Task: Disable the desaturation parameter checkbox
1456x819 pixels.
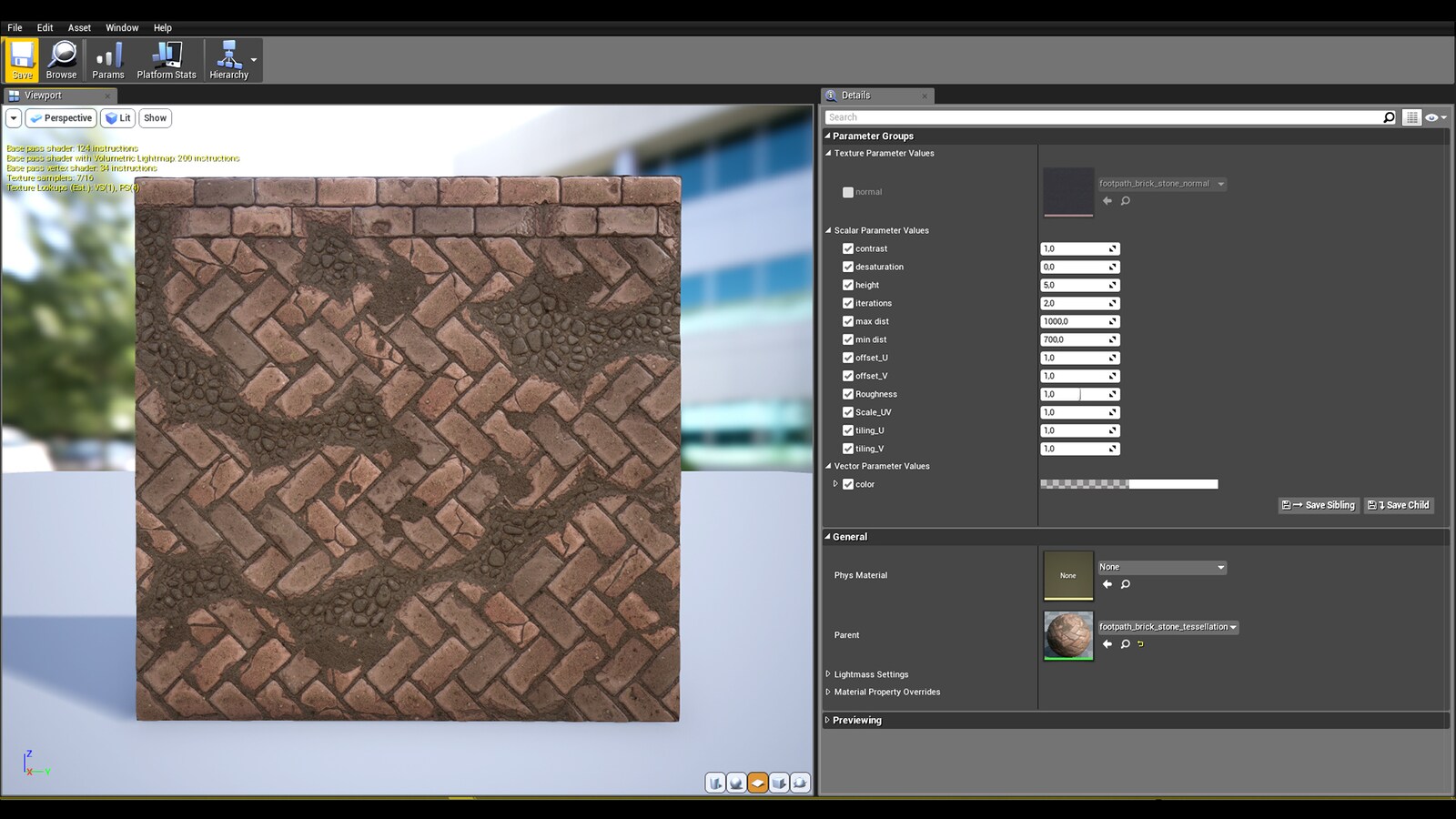Action: (x=847, y=267)
